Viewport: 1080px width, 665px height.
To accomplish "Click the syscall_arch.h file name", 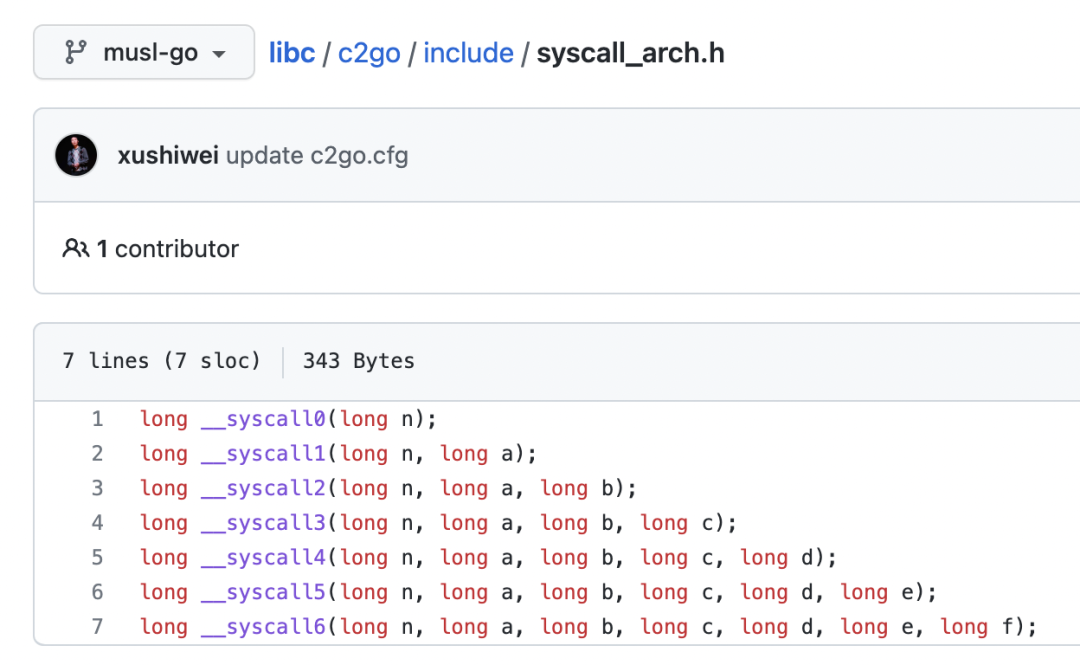I will 630,53.
